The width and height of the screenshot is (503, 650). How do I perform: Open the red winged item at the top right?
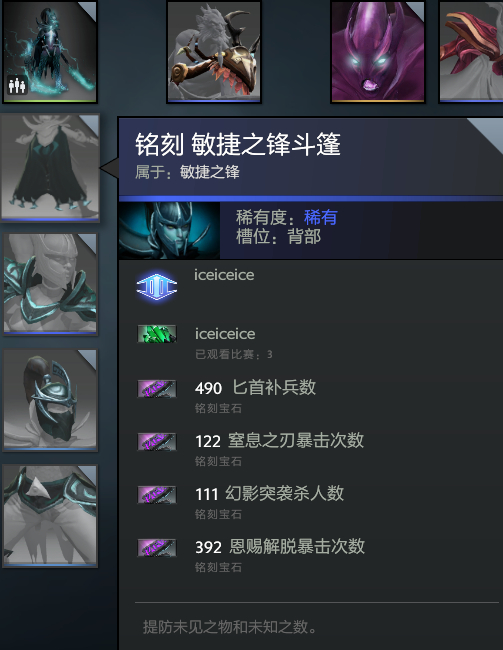(471, 51)
